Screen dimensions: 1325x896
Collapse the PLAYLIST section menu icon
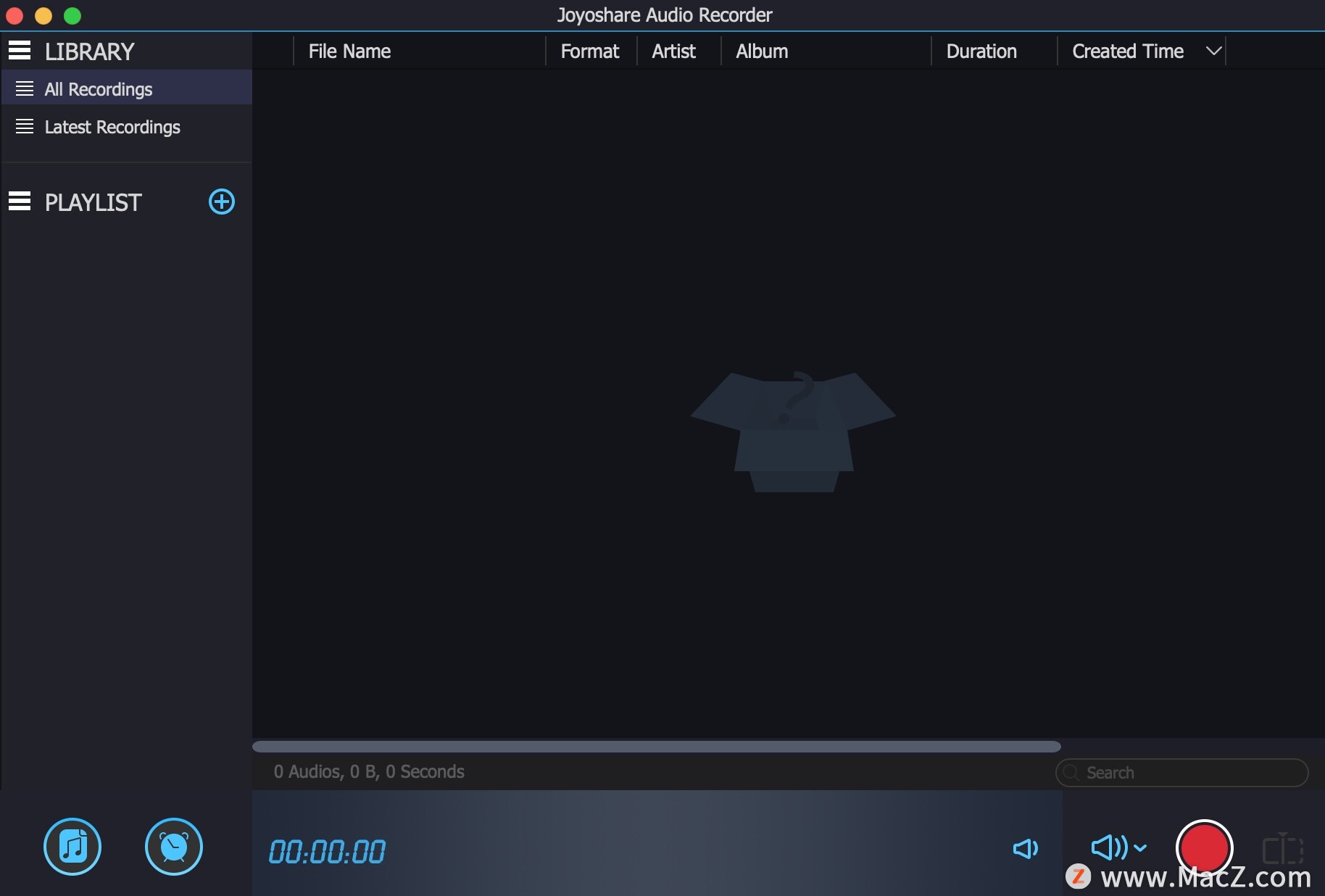point(20,202)
